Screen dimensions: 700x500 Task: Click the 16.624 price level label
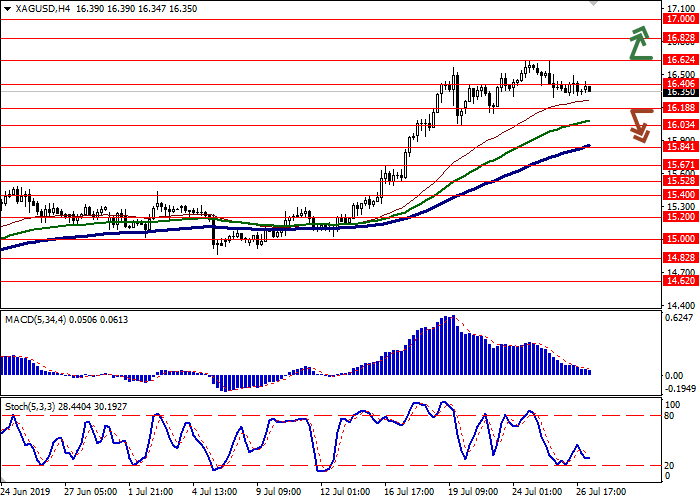pyautogui.click(x=679, y=59)
